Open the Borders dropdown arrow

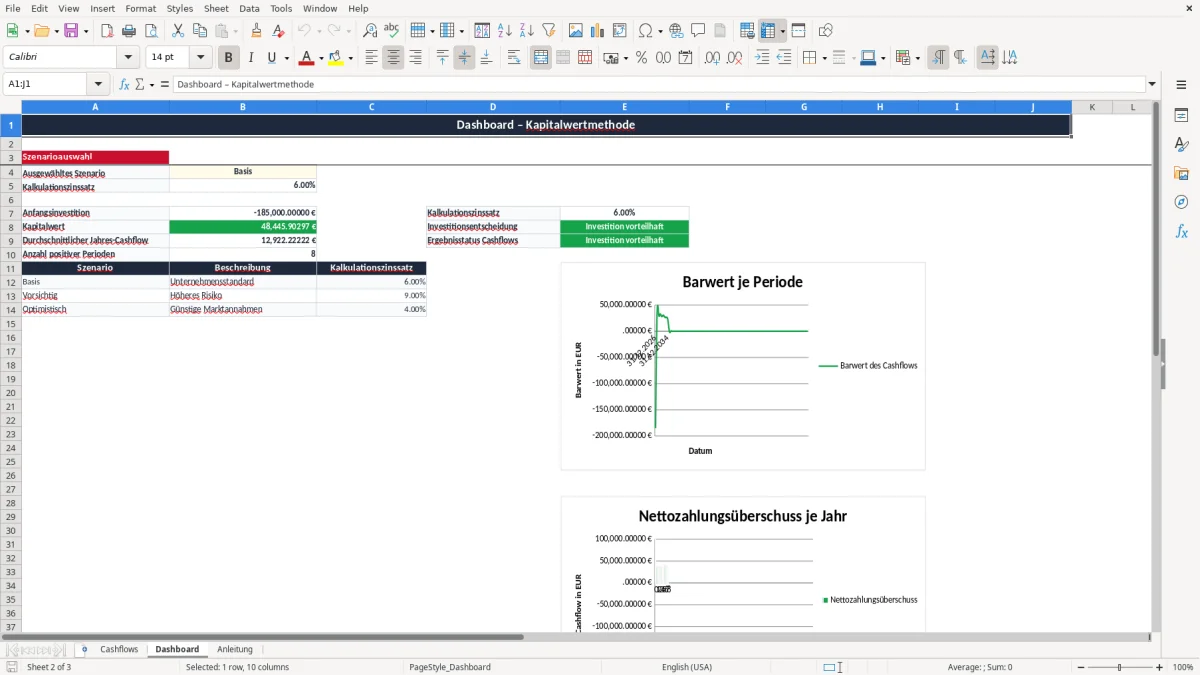click(824, 58)
